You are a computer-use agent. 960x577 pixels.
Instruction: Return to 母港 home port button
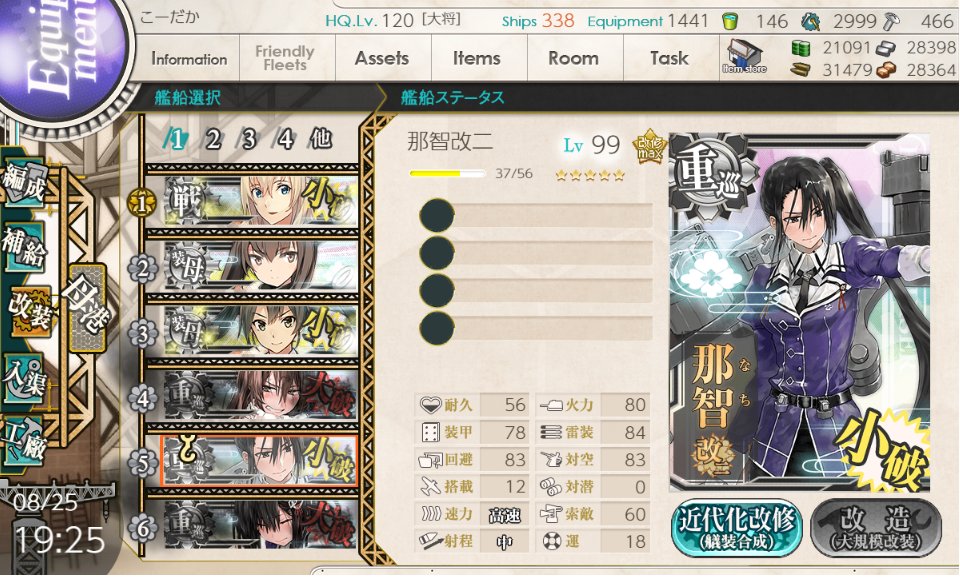[x=87, y=308]
